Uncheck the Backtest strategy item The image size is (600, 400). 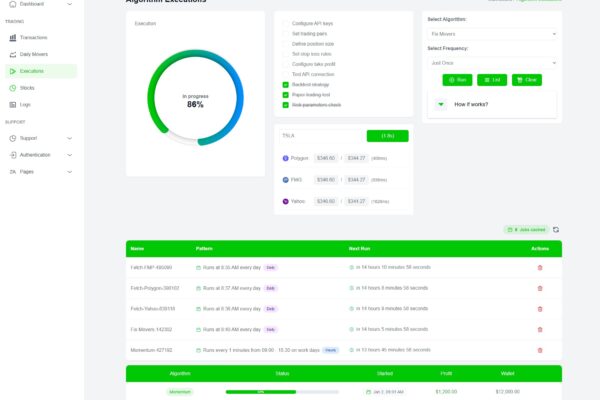286,85
